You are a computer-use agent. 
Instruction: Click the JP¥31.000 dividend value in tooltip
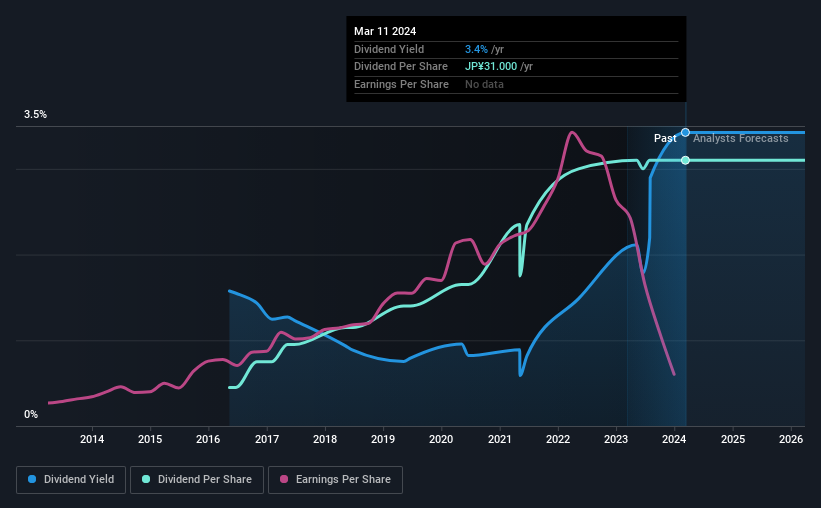pos(491,67)
